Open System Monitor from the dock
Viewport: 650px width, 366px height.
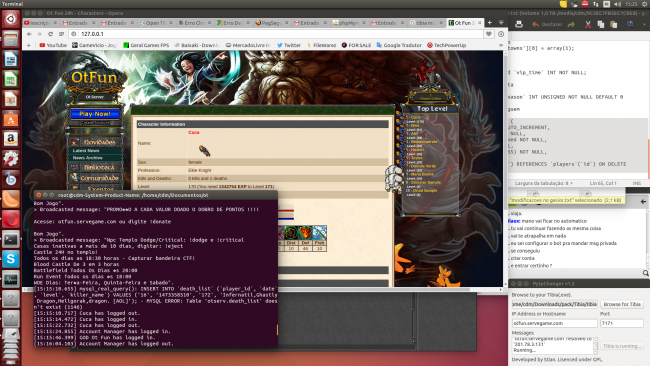click(x=11, y=279)
